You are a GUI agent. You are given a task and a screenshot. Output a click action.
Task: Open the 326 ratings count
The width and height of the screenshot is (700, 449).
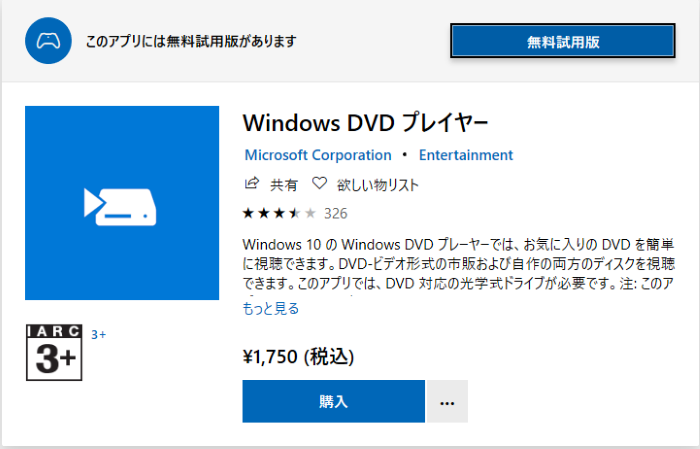click(x=336, y=213)
